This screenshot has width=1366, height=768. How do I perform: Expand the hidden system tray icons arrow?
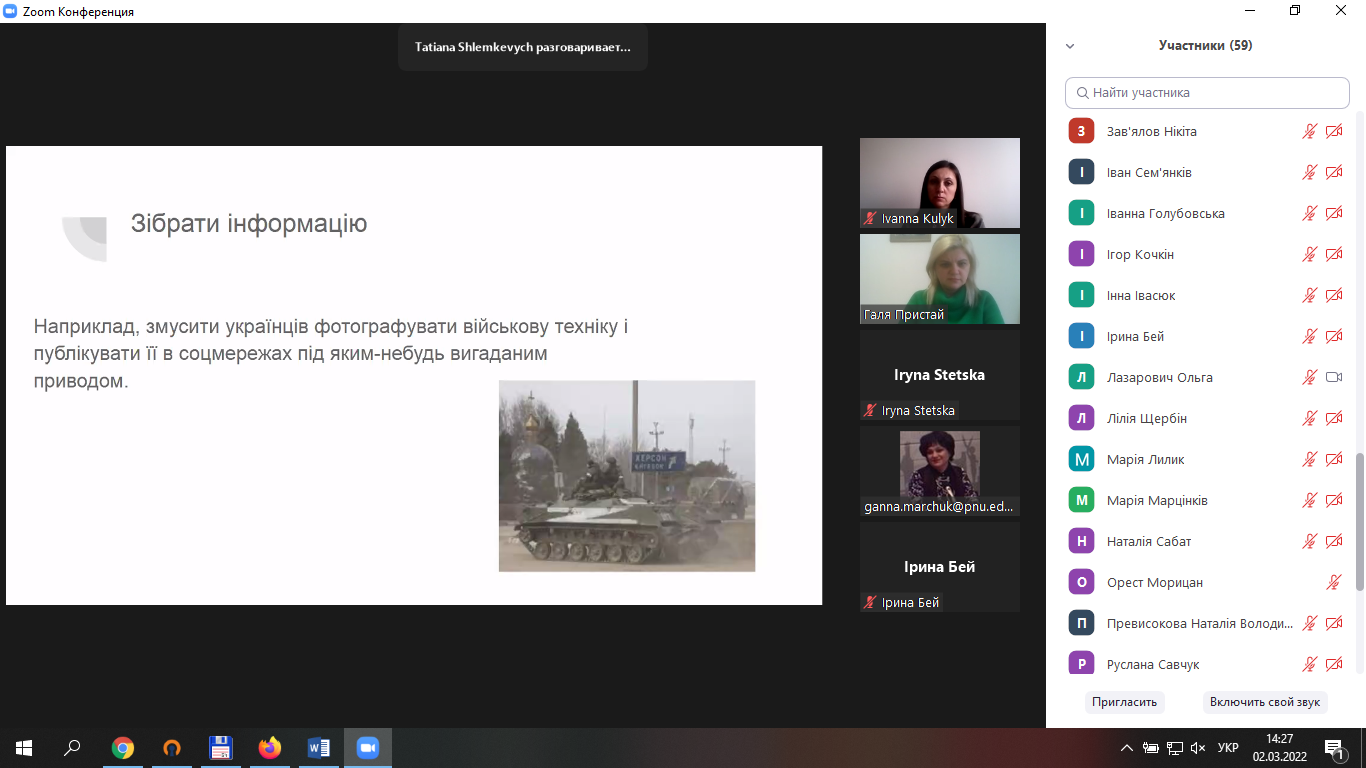[1127, 748]
